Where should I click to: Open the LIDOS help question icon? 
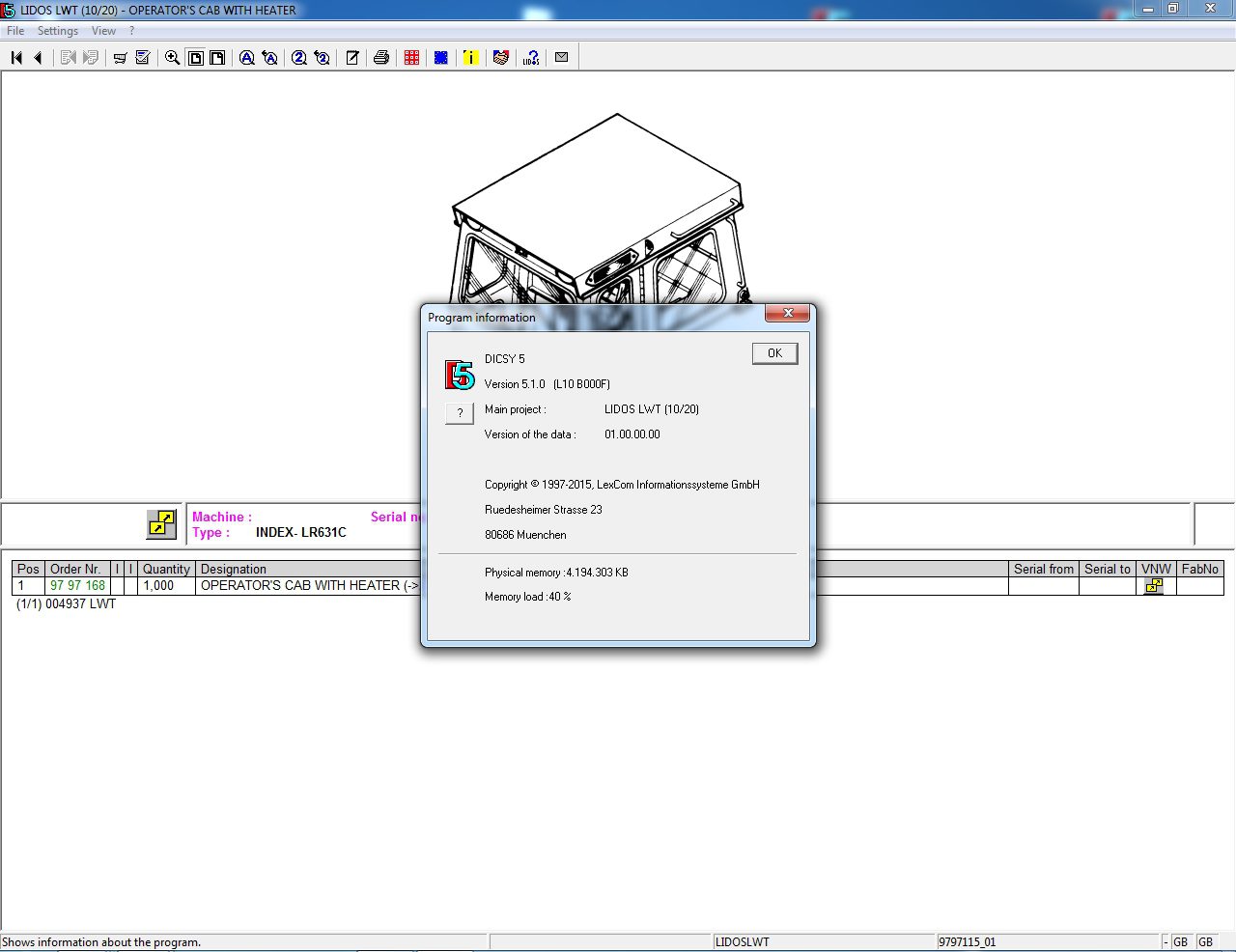point(530,57)
